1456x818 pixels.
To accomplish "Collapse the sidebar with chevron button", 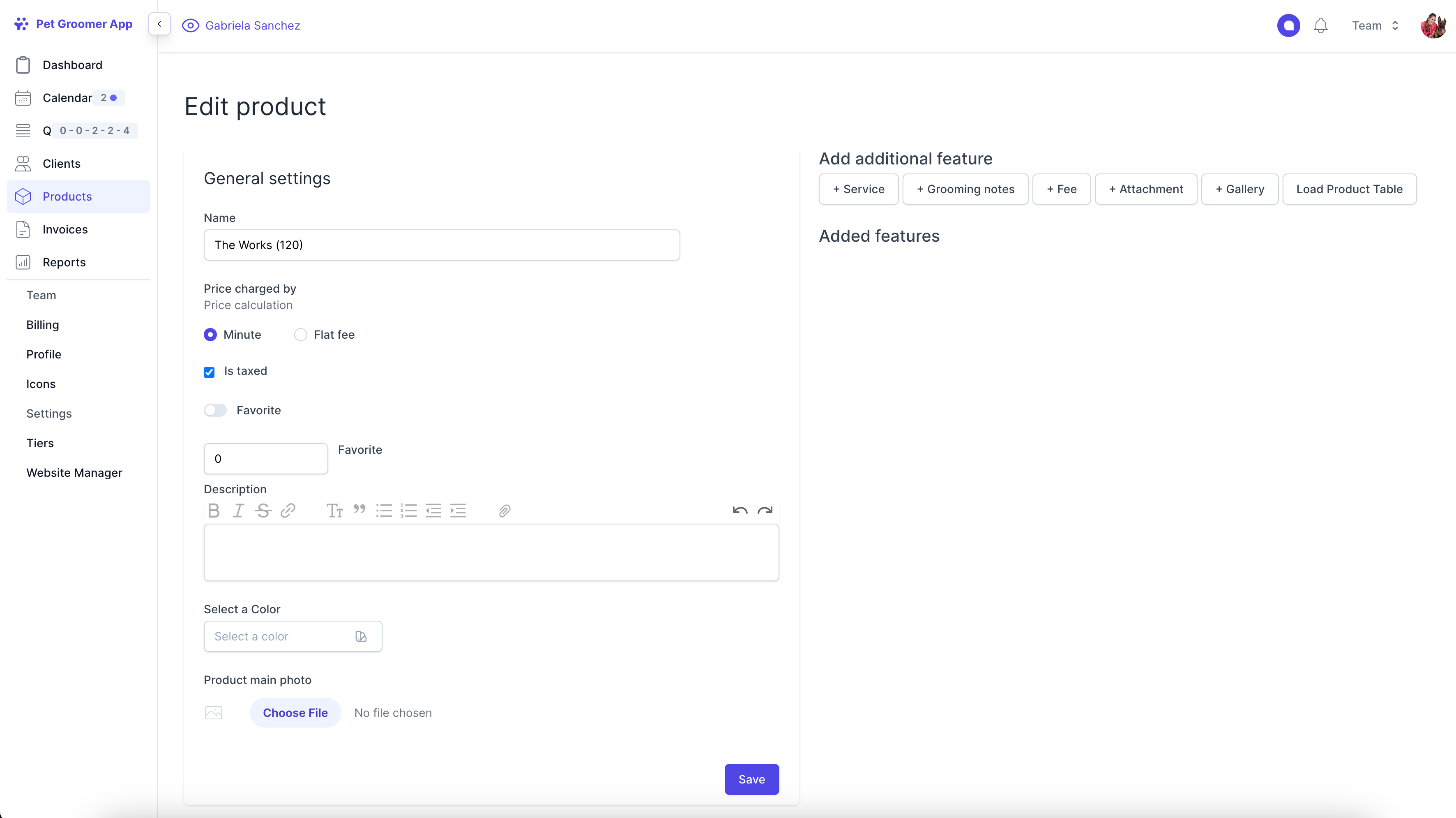I will click(159, 24).
